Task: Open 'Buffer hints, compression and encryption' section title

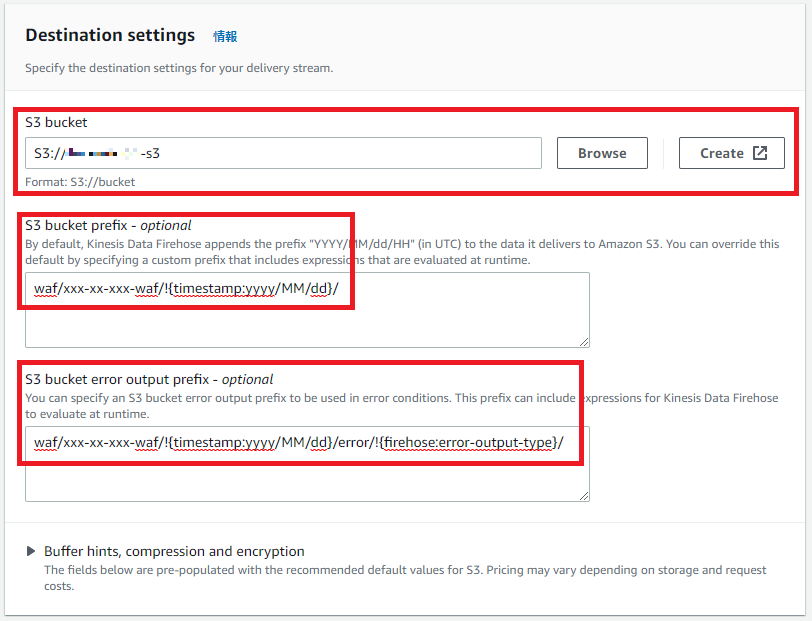Action: (x=174, y=551)
